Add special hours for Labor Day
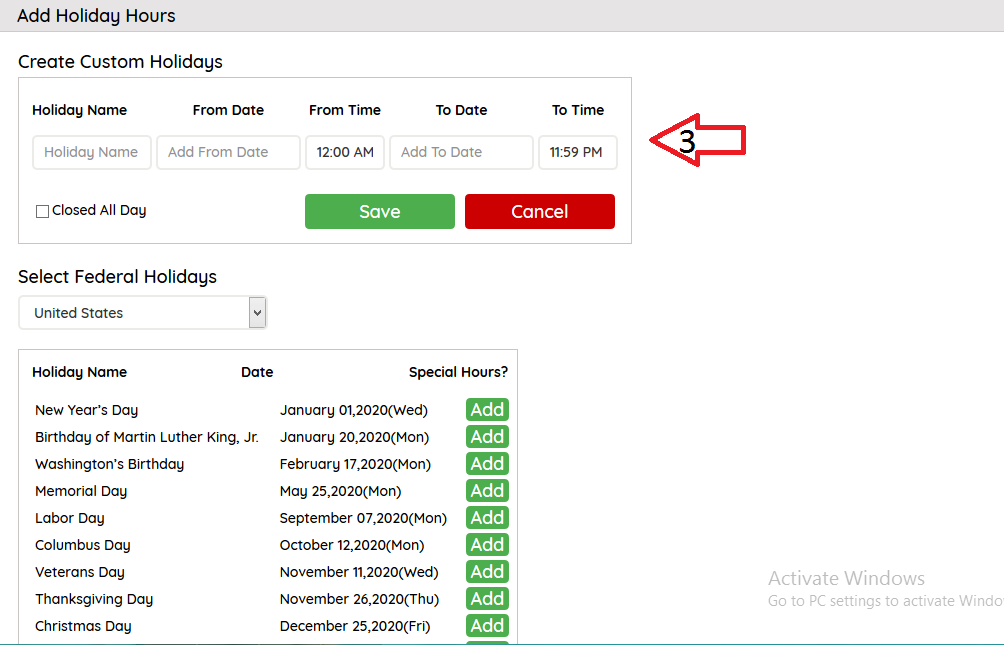1004x645 pixels. (487, 518)
